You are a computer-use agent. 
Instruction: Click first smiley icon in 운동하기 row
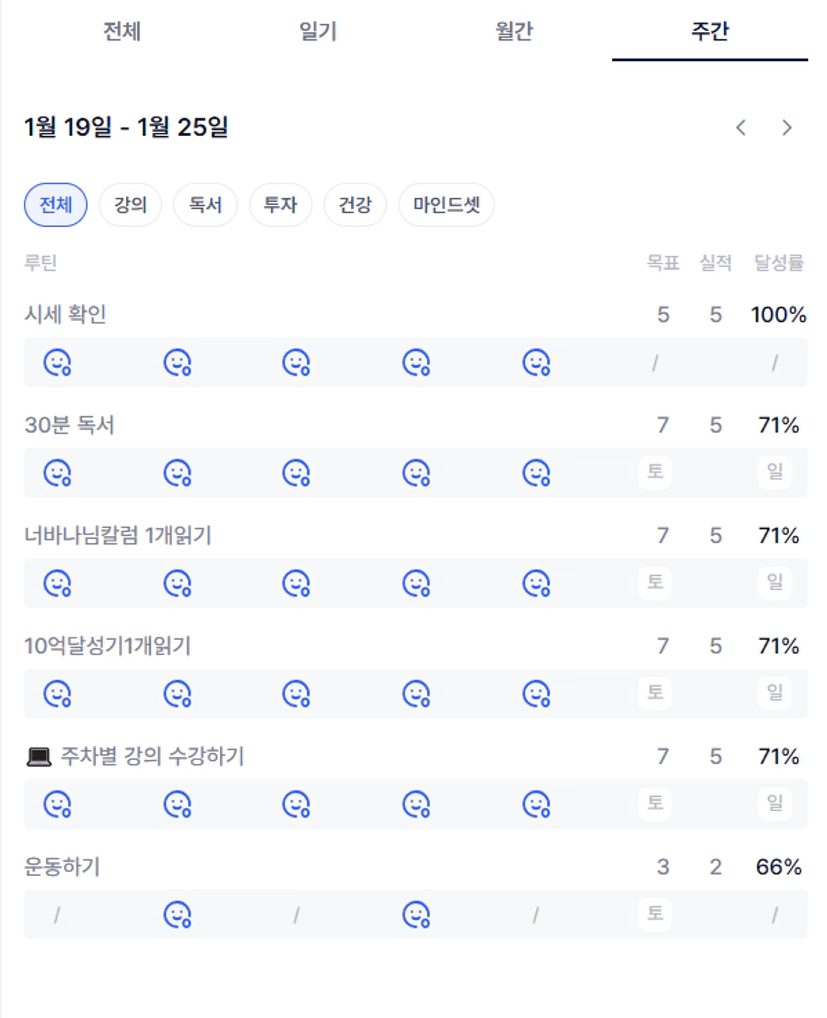(177, 915)
